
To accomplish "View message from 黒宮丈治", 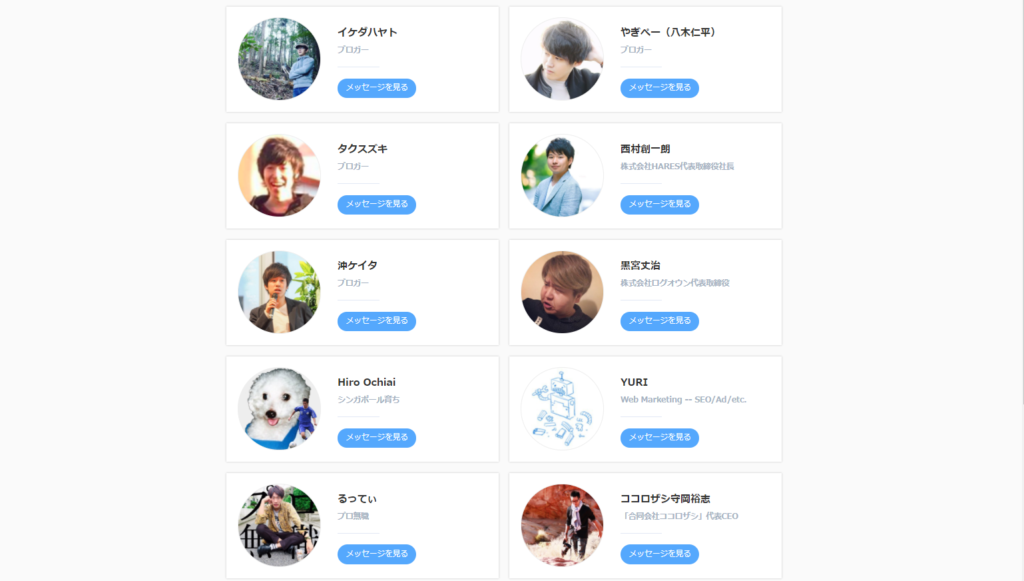I will [660, 321].
